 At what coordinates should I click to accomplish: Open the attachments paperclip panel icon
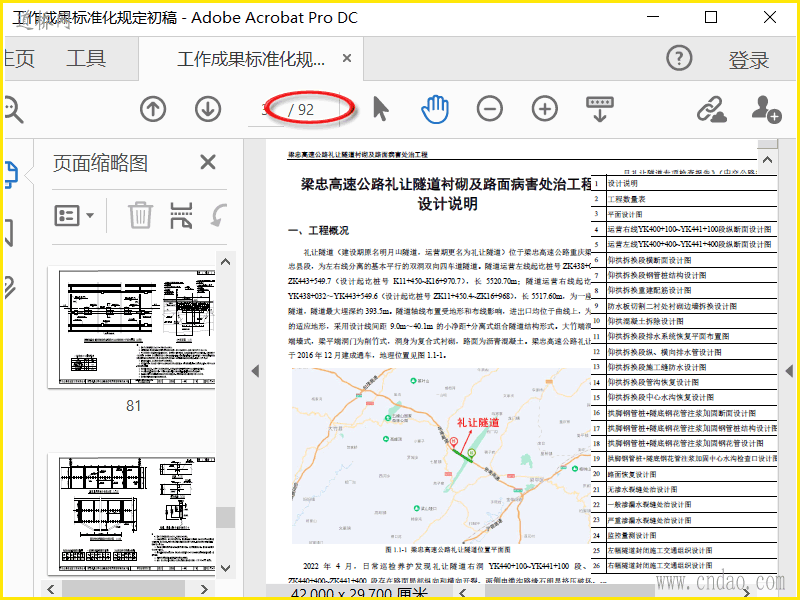pos(10,287)
